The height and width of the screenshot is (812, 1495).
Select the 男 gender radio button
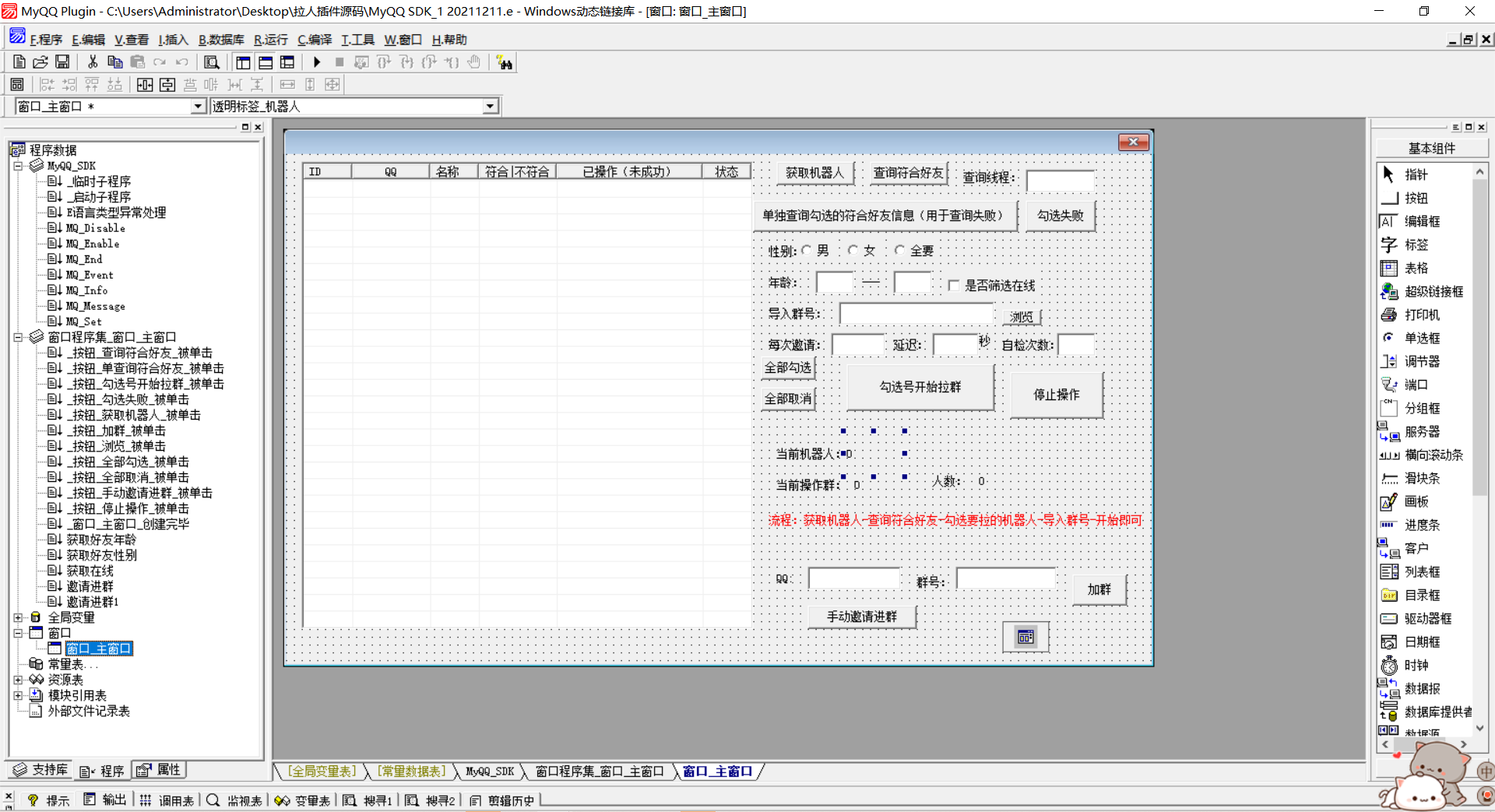coord(807,250)
